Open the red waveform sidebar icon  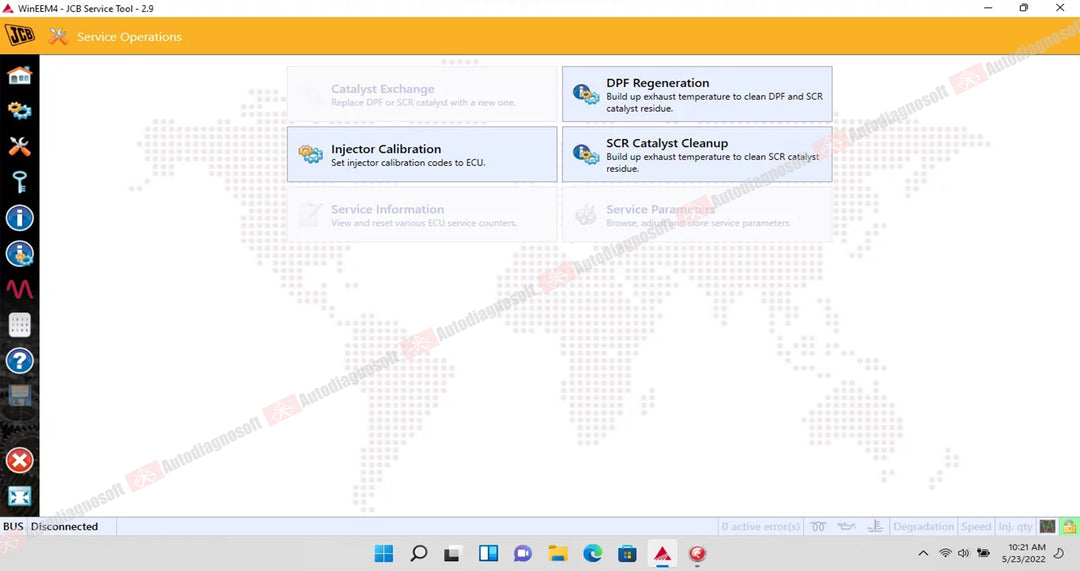pos(19,289)
